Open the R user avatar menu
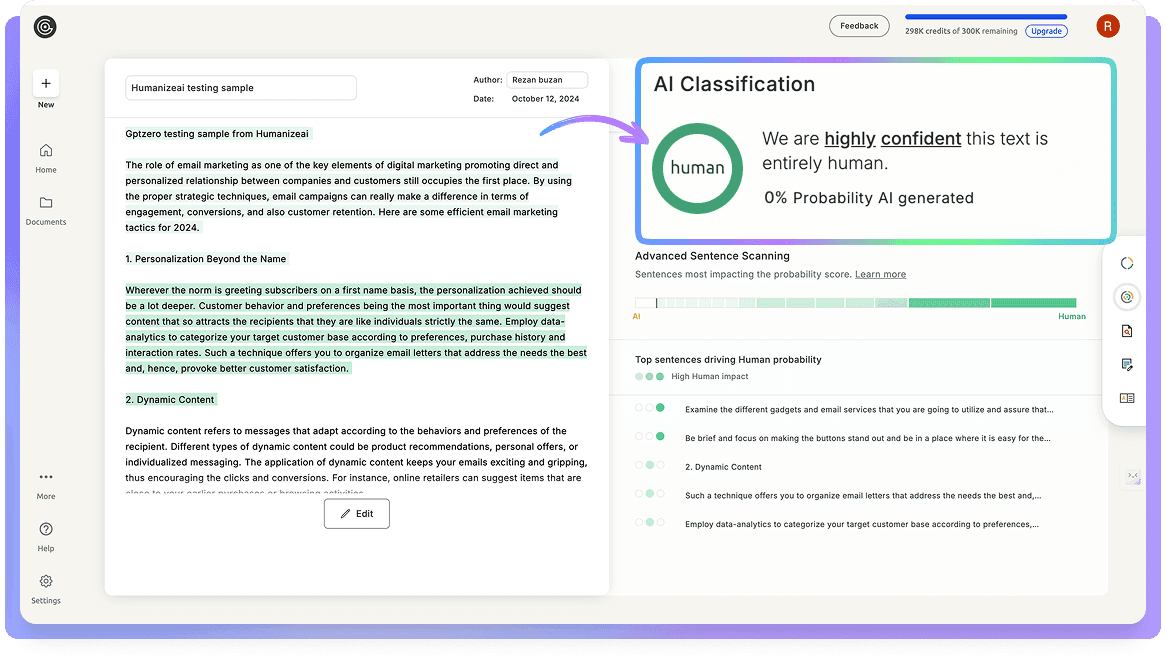Viewport: 1166px width, 664px height. pos(1108,26)
